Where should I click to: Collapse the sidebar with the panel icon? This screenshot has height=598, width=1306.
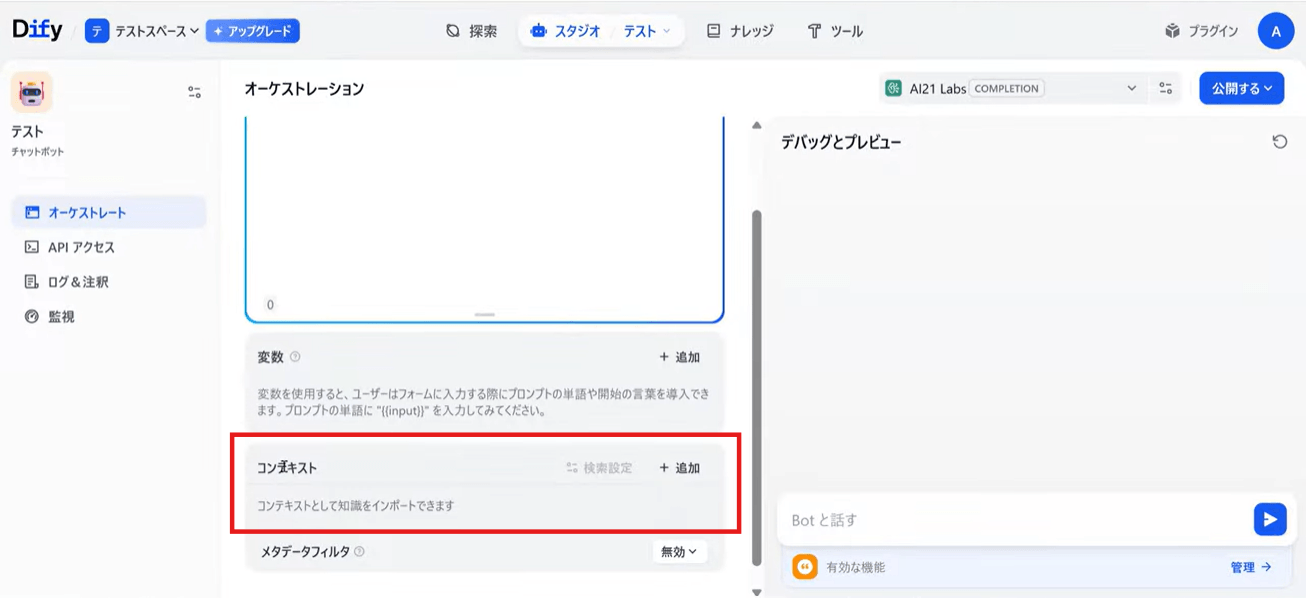[194, 92]
